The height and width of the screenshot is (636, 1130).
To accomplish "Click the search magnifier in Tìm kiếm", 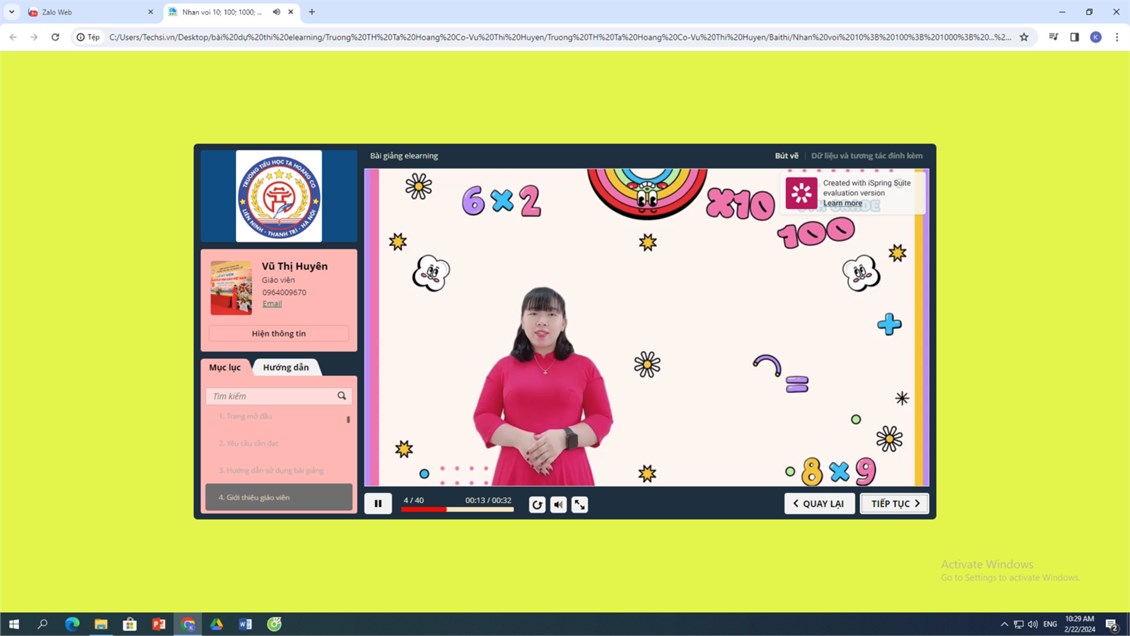I will (342, 395).
